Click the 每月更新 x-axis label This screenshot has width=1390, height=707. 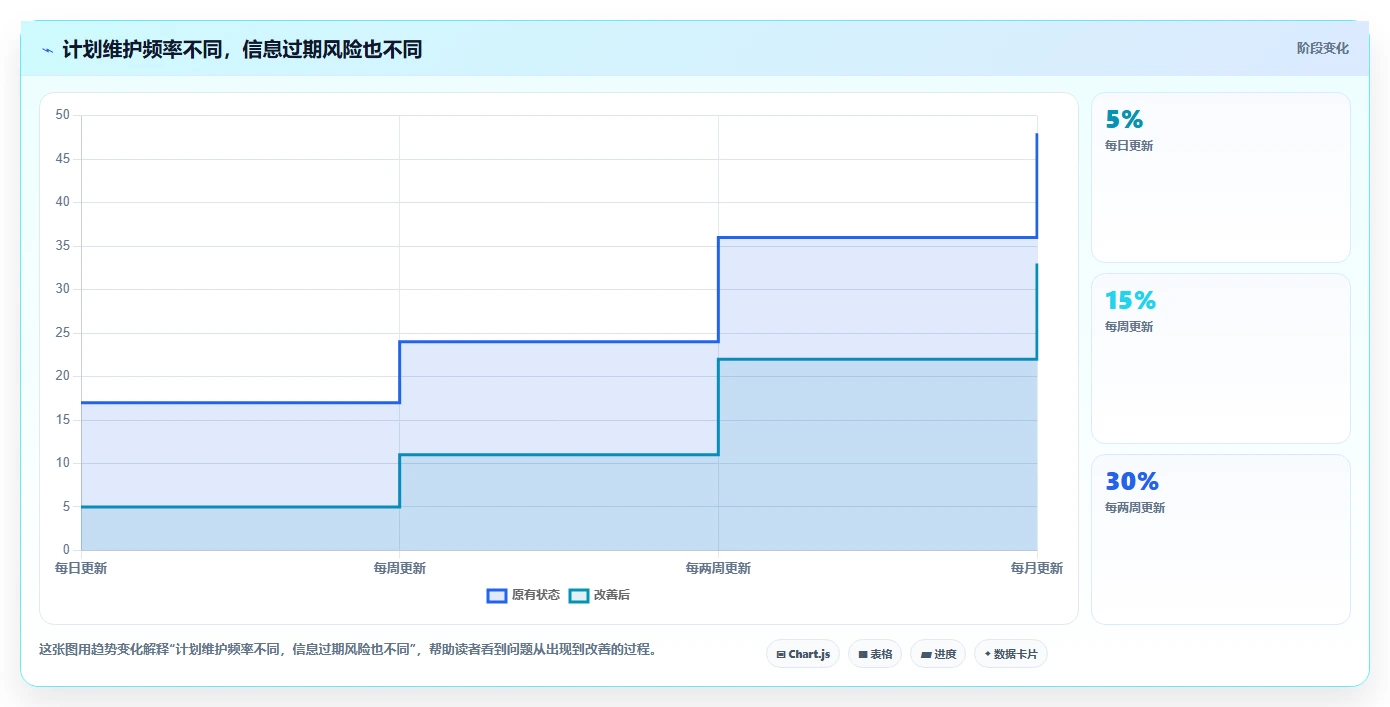tap(1037, 568)
